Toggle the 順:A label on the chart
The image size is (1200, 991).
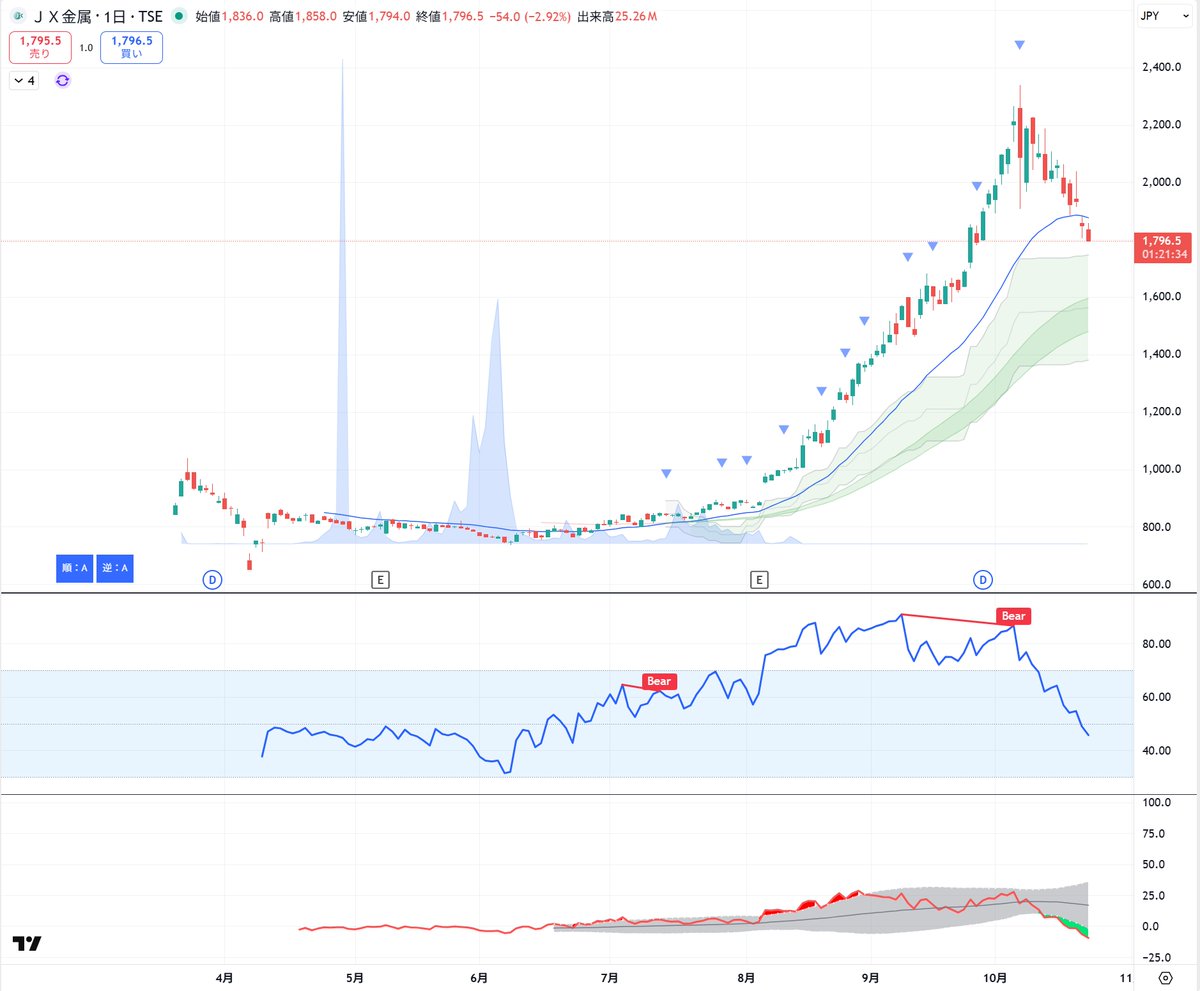tap(73, 568)
